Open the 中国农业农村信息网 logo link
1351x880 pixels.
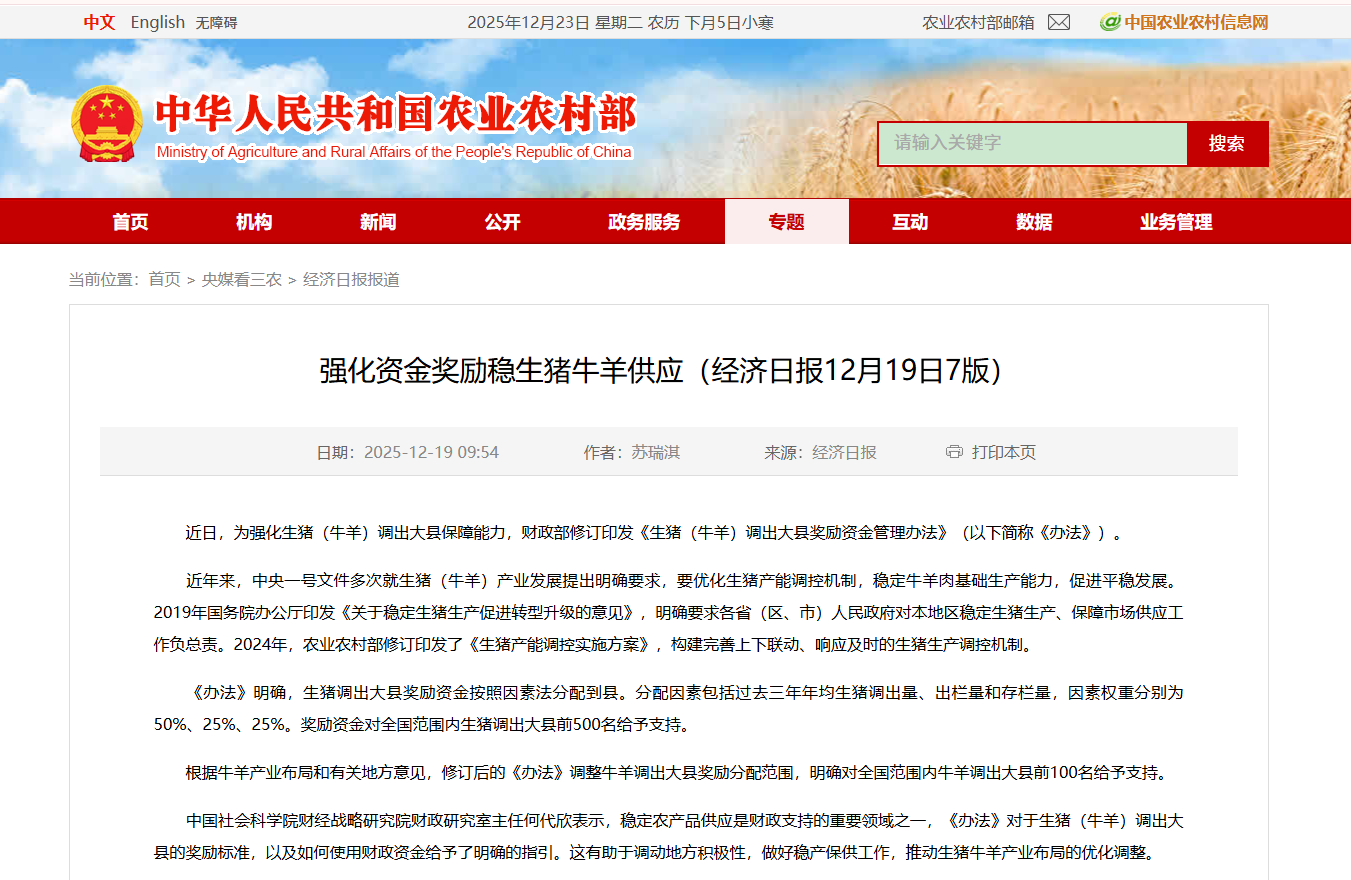point(1184,22)
